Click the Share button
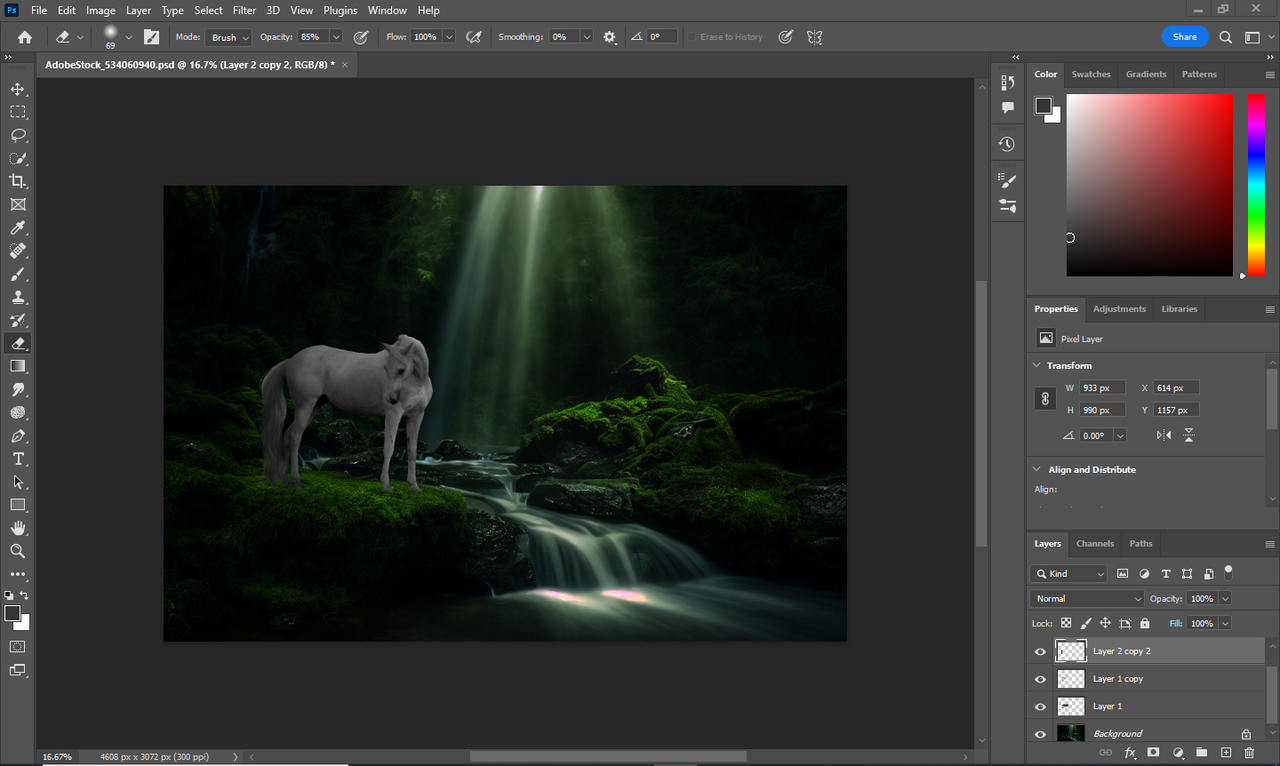Screen dimensions: 1280x766 point(1185,37)
